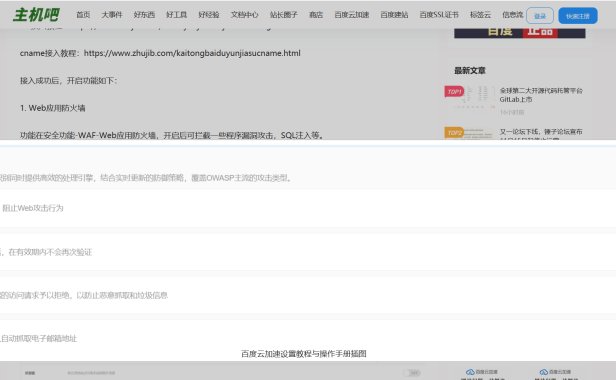This screenshot has width=616, height=380.
Task: Click the line 以防止恶意抓取和垃圾信息
Action: click(122, 295)
